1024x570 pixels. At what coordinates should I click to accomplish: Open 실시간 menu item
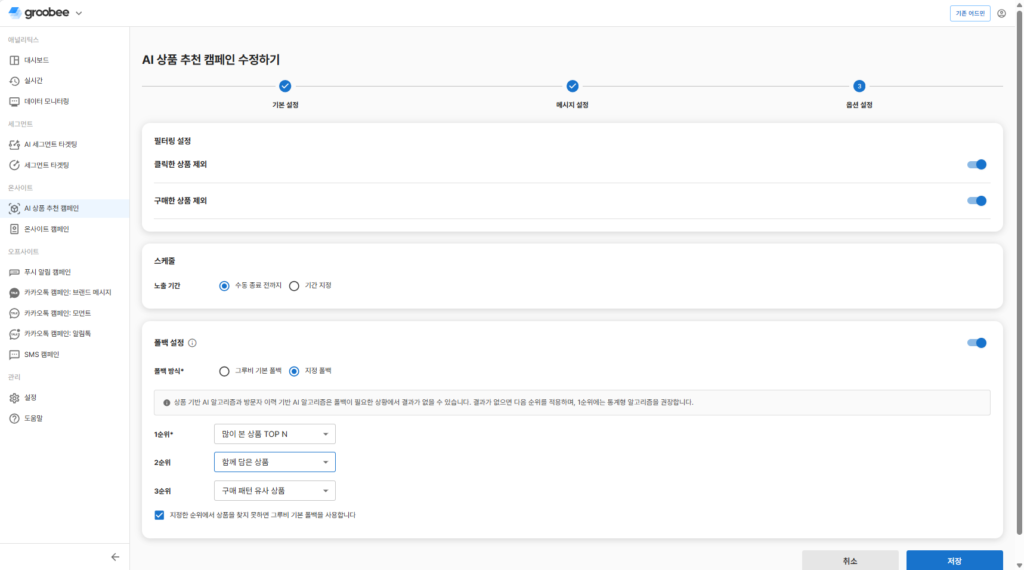click(65, 81)
